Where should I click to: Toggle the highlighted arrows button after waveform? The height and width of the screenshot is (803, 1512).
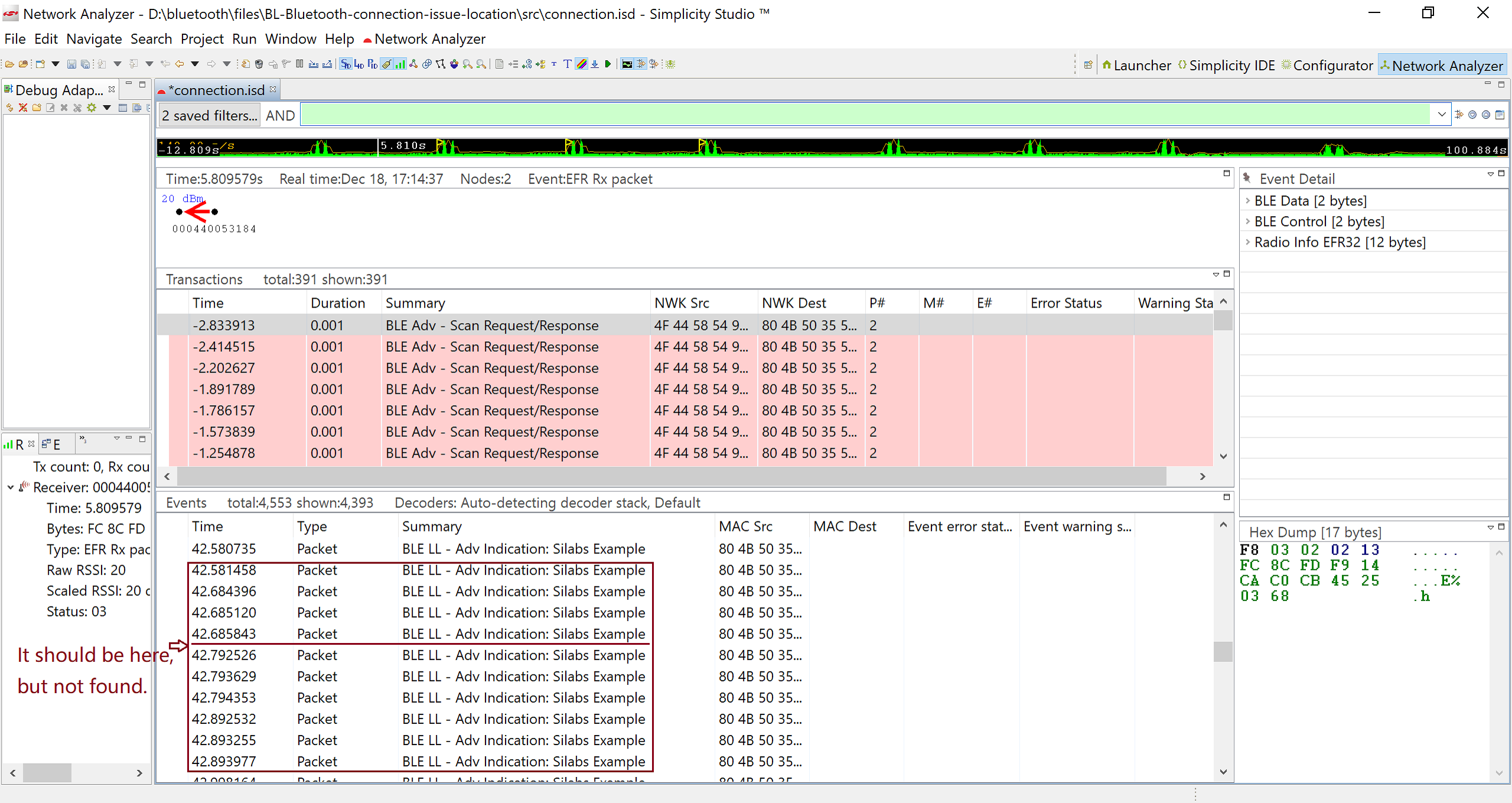(x=641, y=64)
